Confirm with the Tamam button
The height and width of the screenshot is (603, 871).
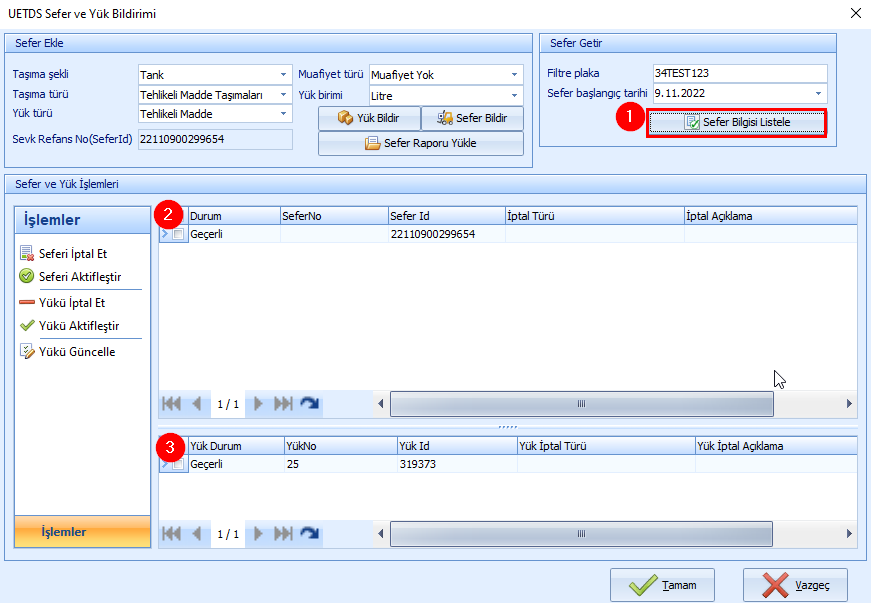click(662, 585)
